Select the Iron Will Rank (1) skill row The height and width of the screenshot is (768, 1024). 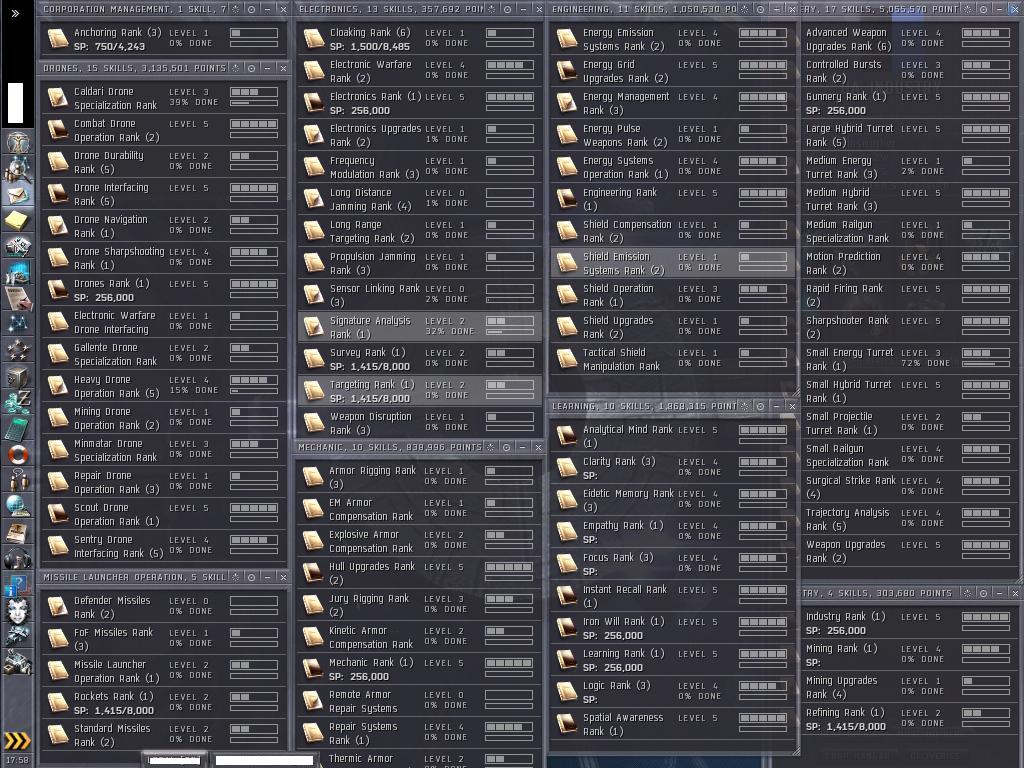672,628
